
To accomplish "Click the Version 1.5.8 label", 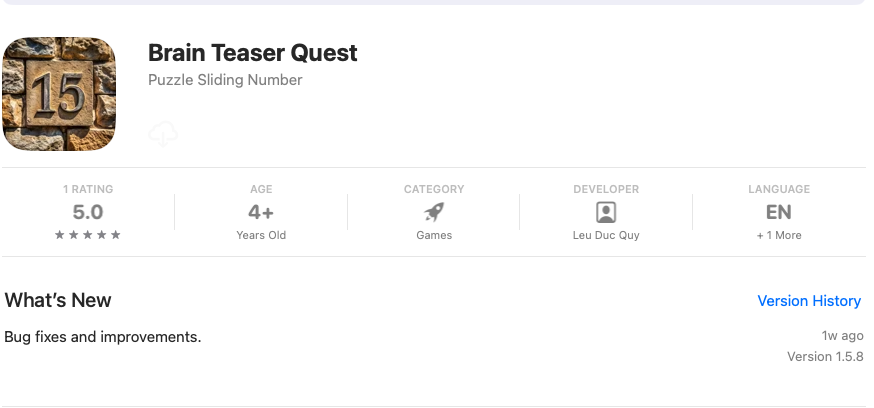I will click(824, 357).
